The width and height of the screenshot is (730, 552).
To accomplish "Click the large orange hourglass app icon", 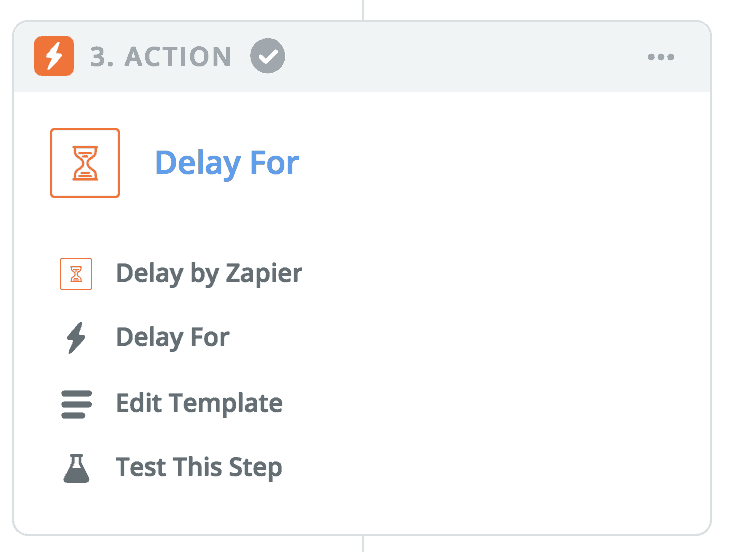I will point(85,163).
